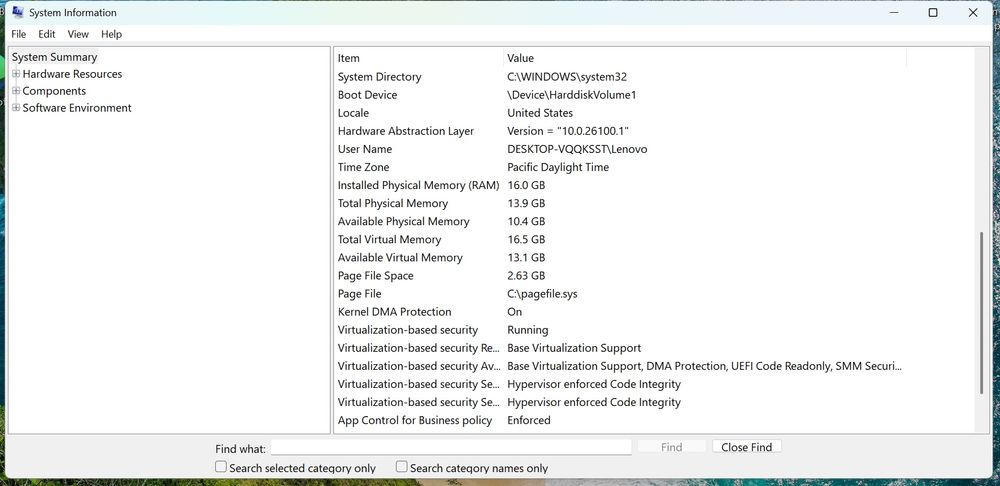
Task: Select System Summary in the tree
Action: coord(54,57)
